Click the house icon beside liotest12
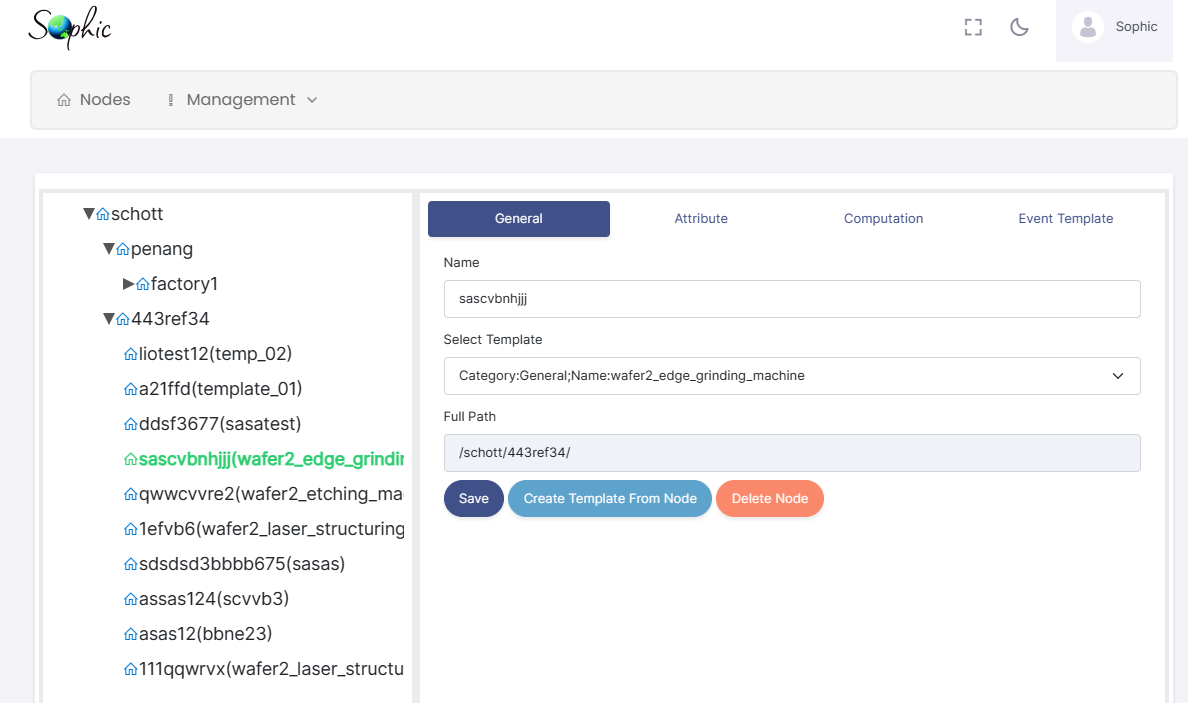This screenshot has width=1188, height=703. point(130,354)
